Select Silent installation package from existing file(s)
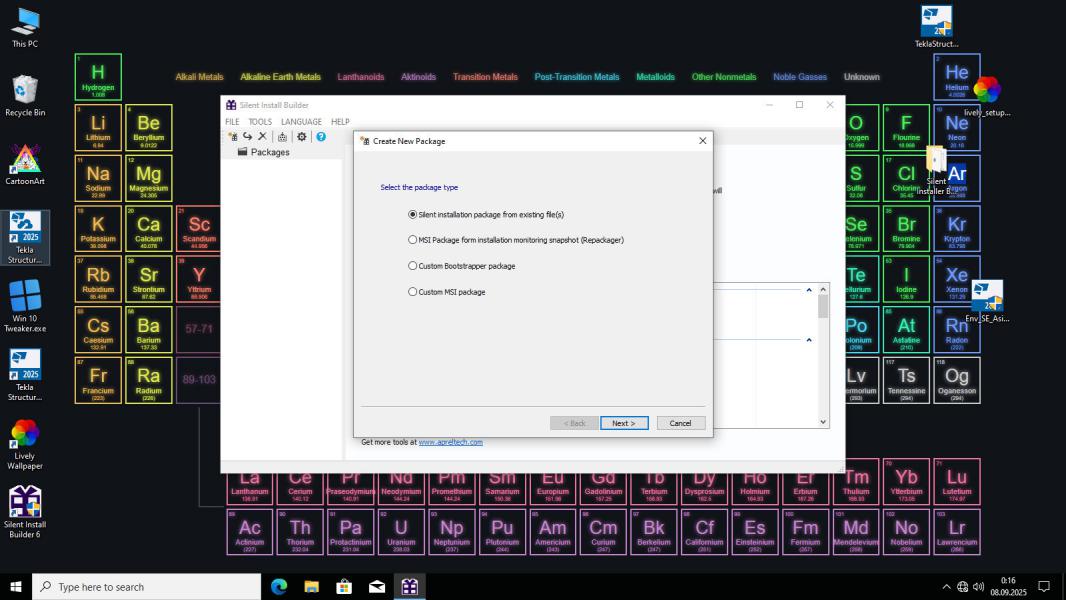1066x600 pixels. coord(413,214)
